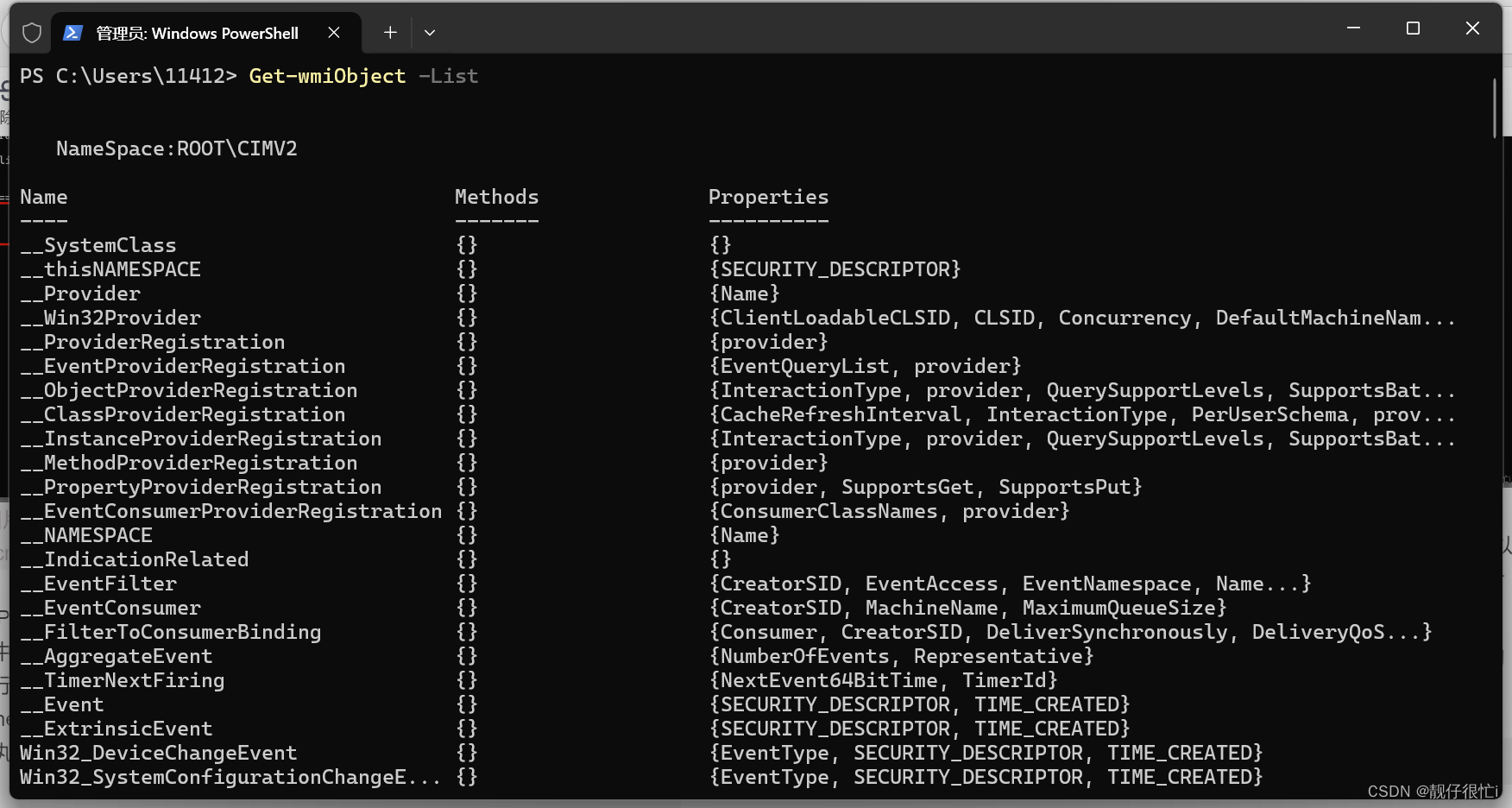
Task: Click the __EventConsumerProviderRegistration row name
Action: point(231,511)
